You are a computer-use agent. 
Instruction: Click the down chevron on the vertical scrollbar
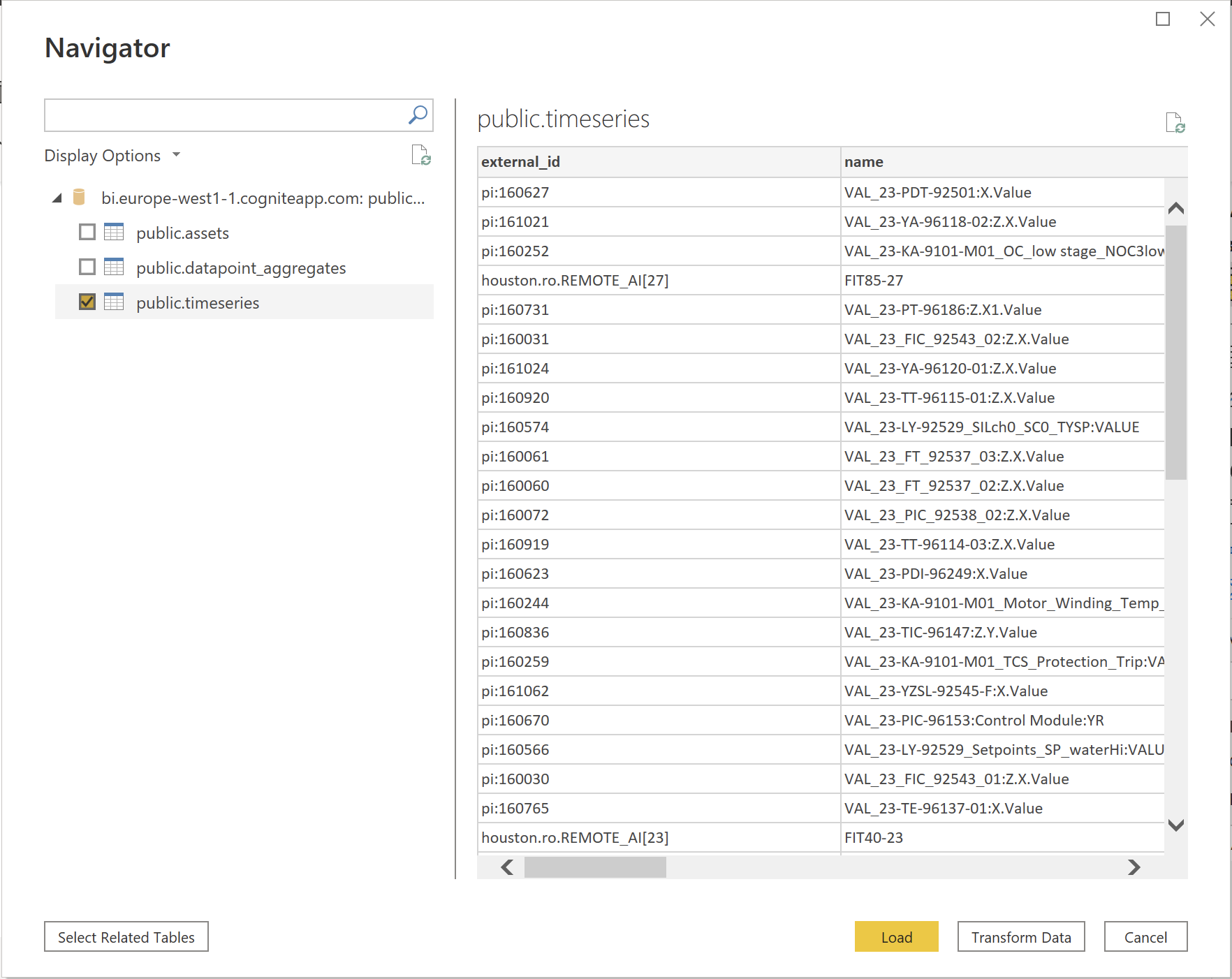point(1175,824)
